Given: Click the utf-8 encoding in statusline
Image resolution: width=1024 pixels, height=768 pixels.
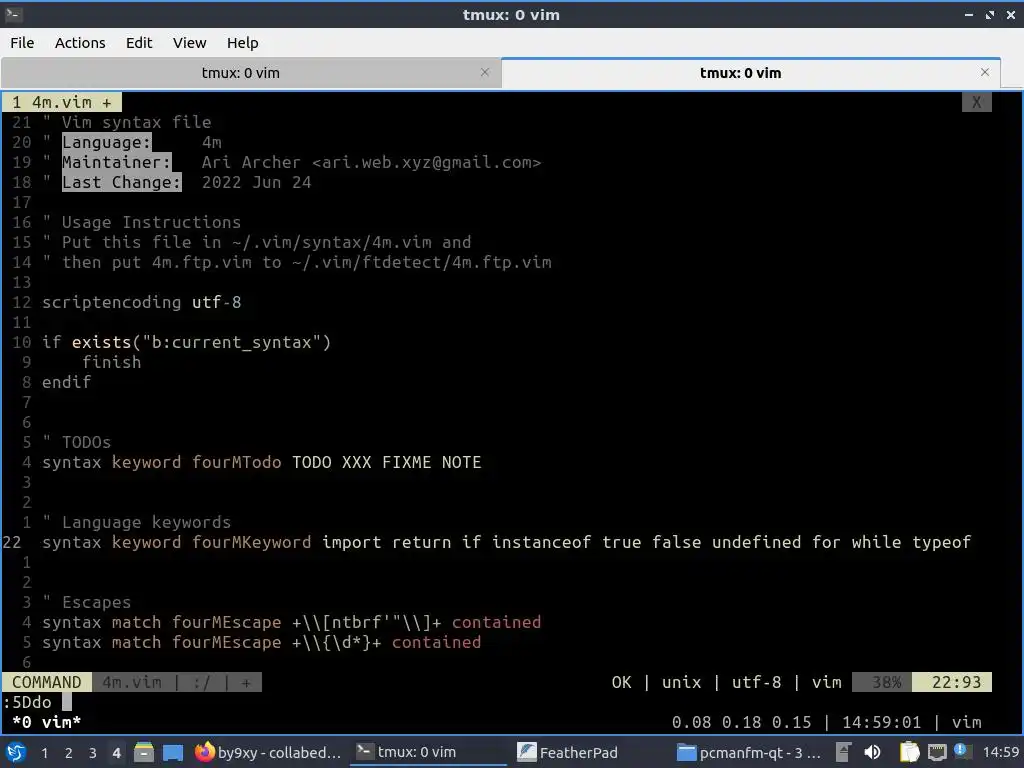Looking at the screenshot, I should (756, 682).
